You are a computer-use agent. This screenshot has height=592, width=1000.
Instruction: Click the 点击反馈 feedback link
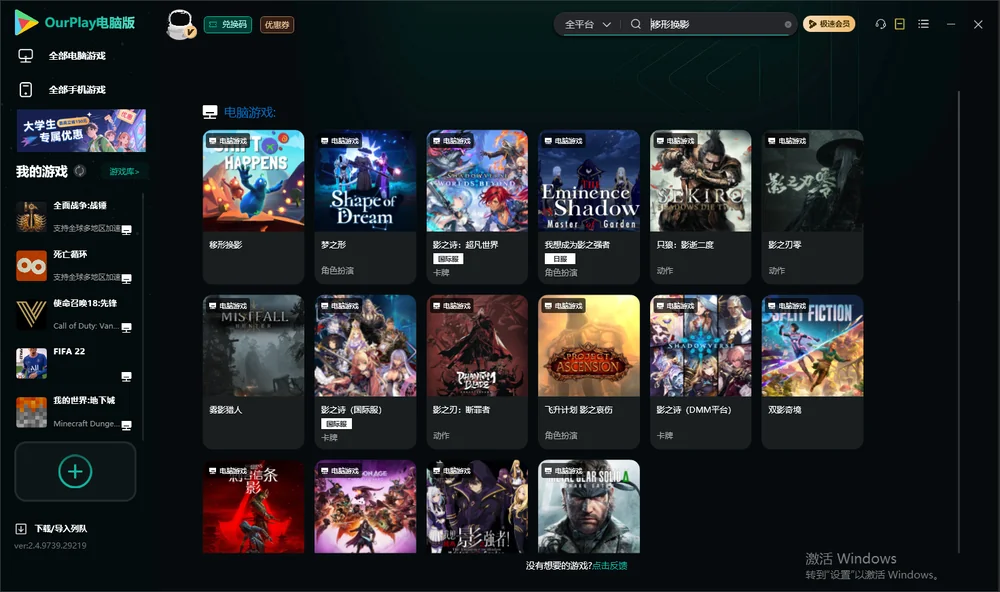coord(610,566)
